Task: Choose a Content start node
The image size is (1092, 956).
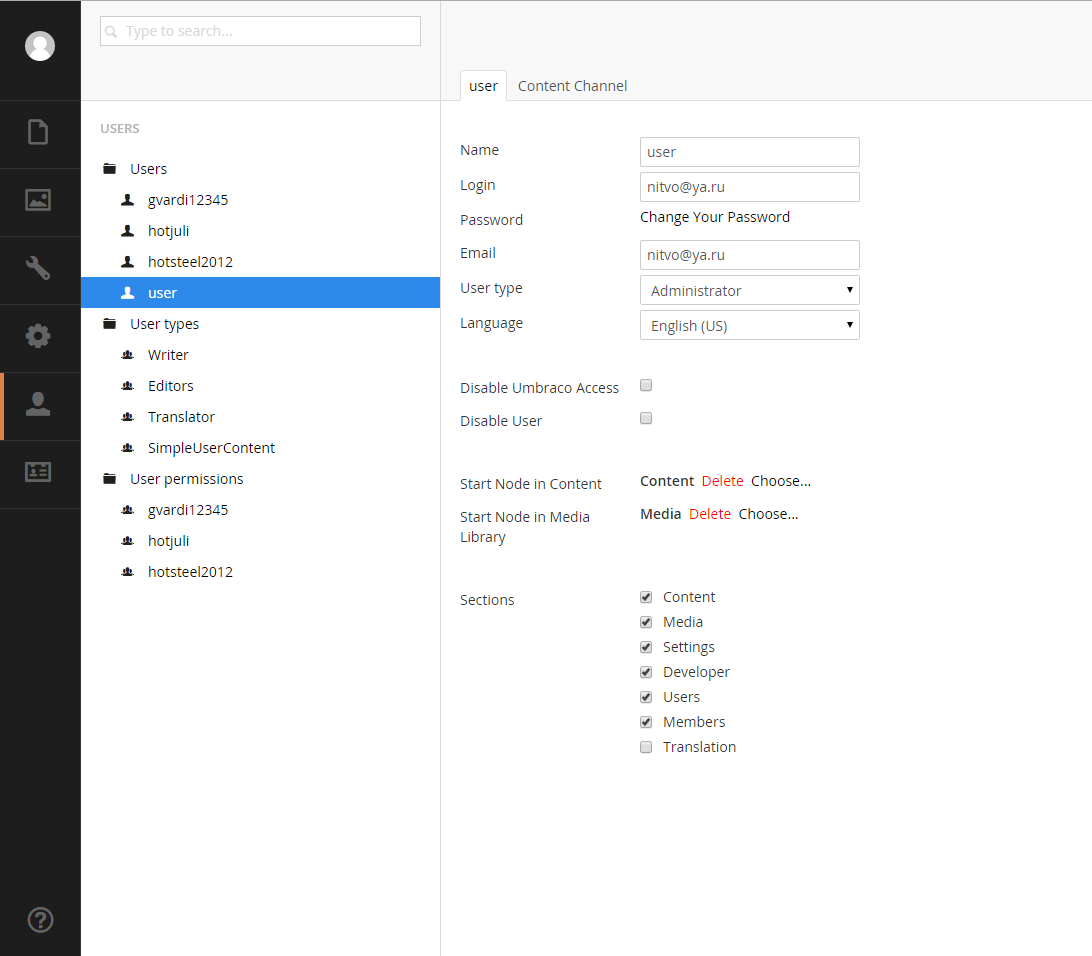Action: (x=781, y=481)
